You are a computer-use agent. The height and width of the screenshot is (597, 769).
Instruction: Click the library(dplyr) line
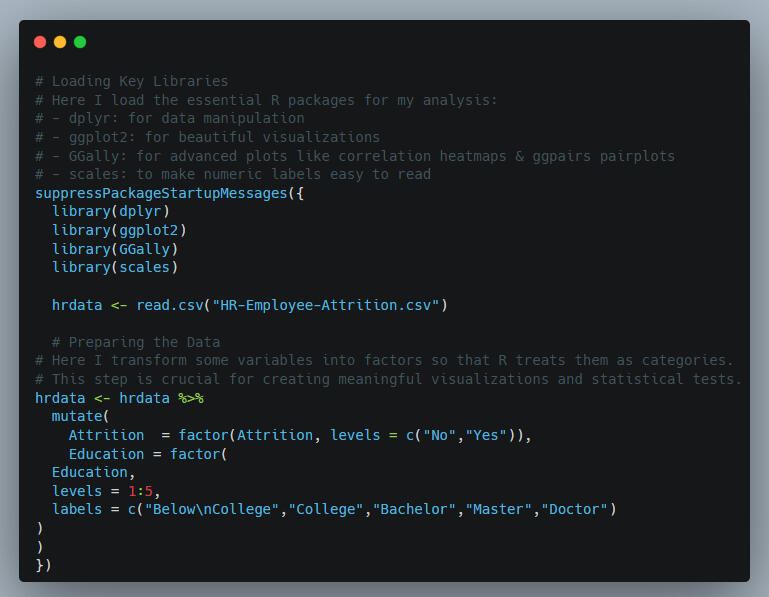(111, 211)
